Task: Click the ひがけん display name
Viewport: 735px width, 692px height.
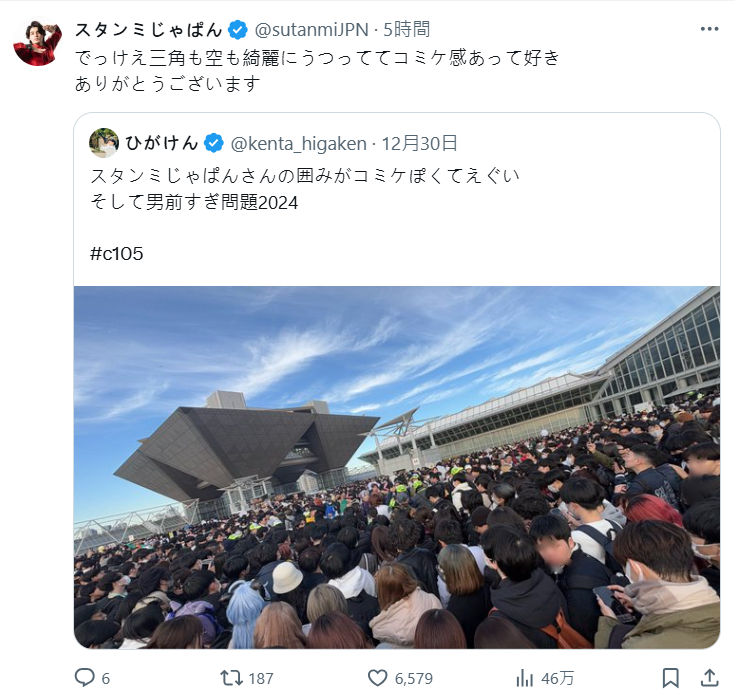Action: coord(162,143)
